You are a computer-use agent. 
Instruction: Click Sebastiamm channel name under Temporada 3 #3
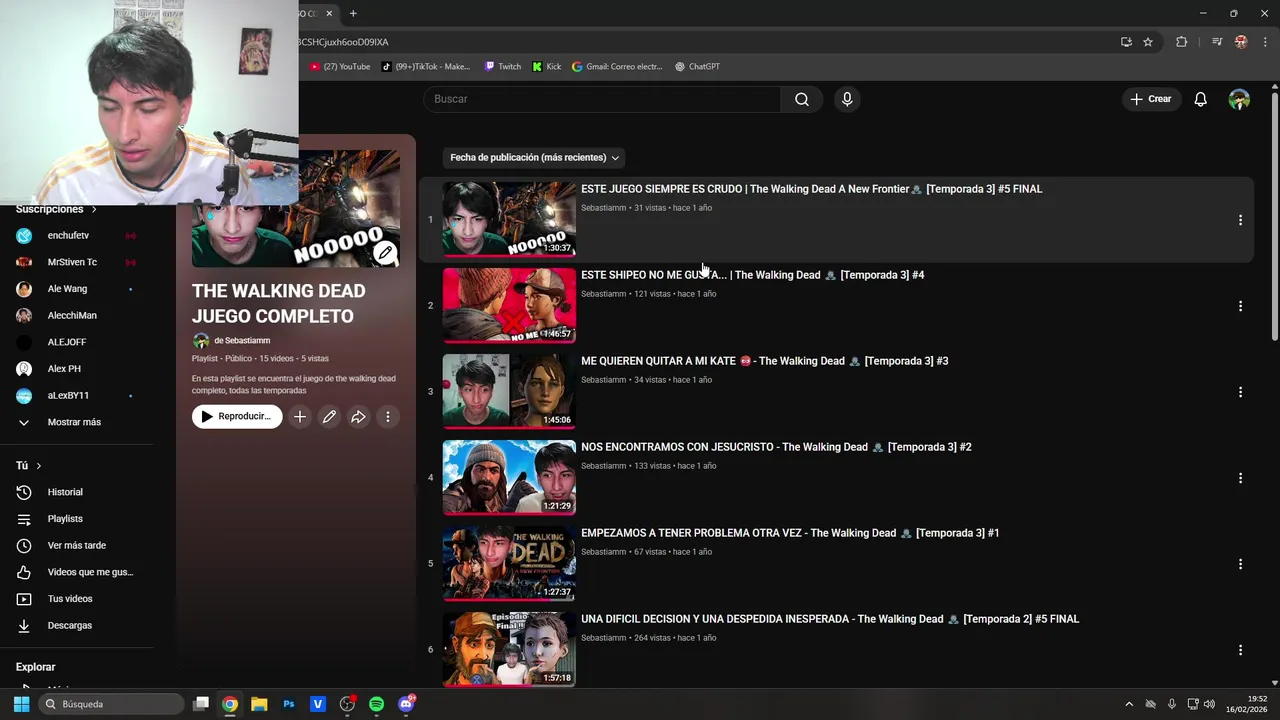coord(603,380)
